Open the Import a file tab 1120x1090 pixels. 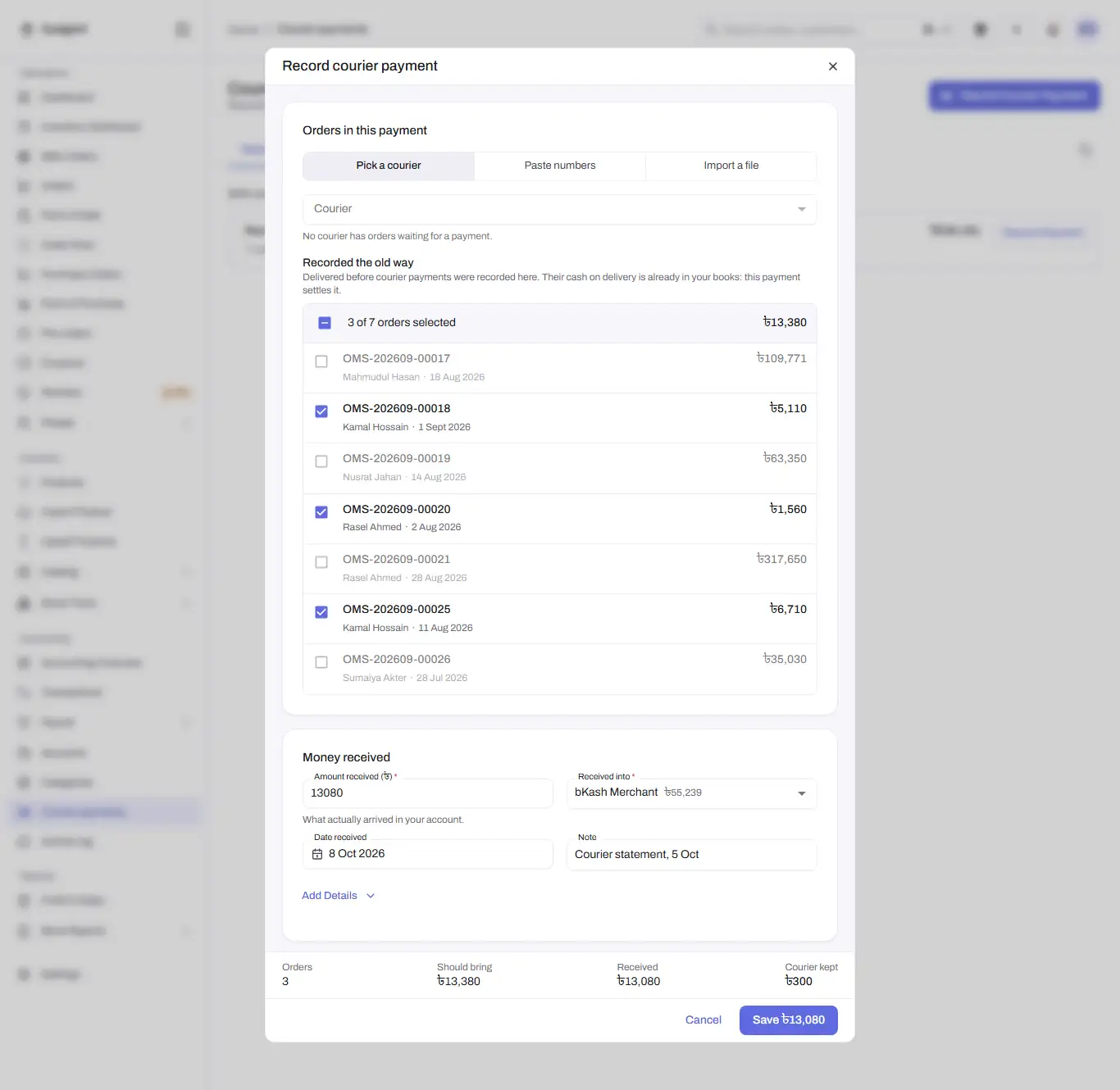tap(731, 166)
